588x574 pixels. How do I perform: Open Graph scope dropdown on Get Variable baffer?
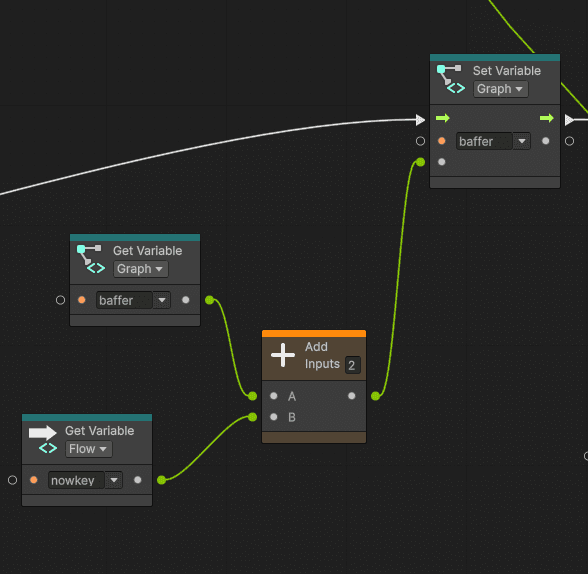click(x=141, y=269)
